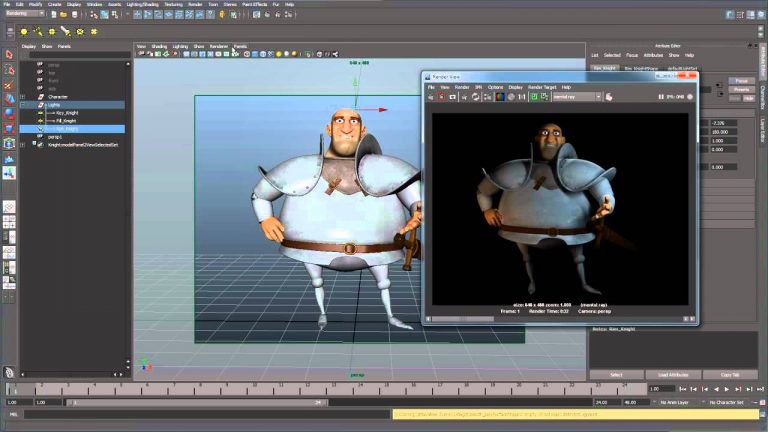Click the Load Attributes button
Image resolution: width=768 pixels, height=432 pixels.
pyautogui.click(x=673, y=375)
